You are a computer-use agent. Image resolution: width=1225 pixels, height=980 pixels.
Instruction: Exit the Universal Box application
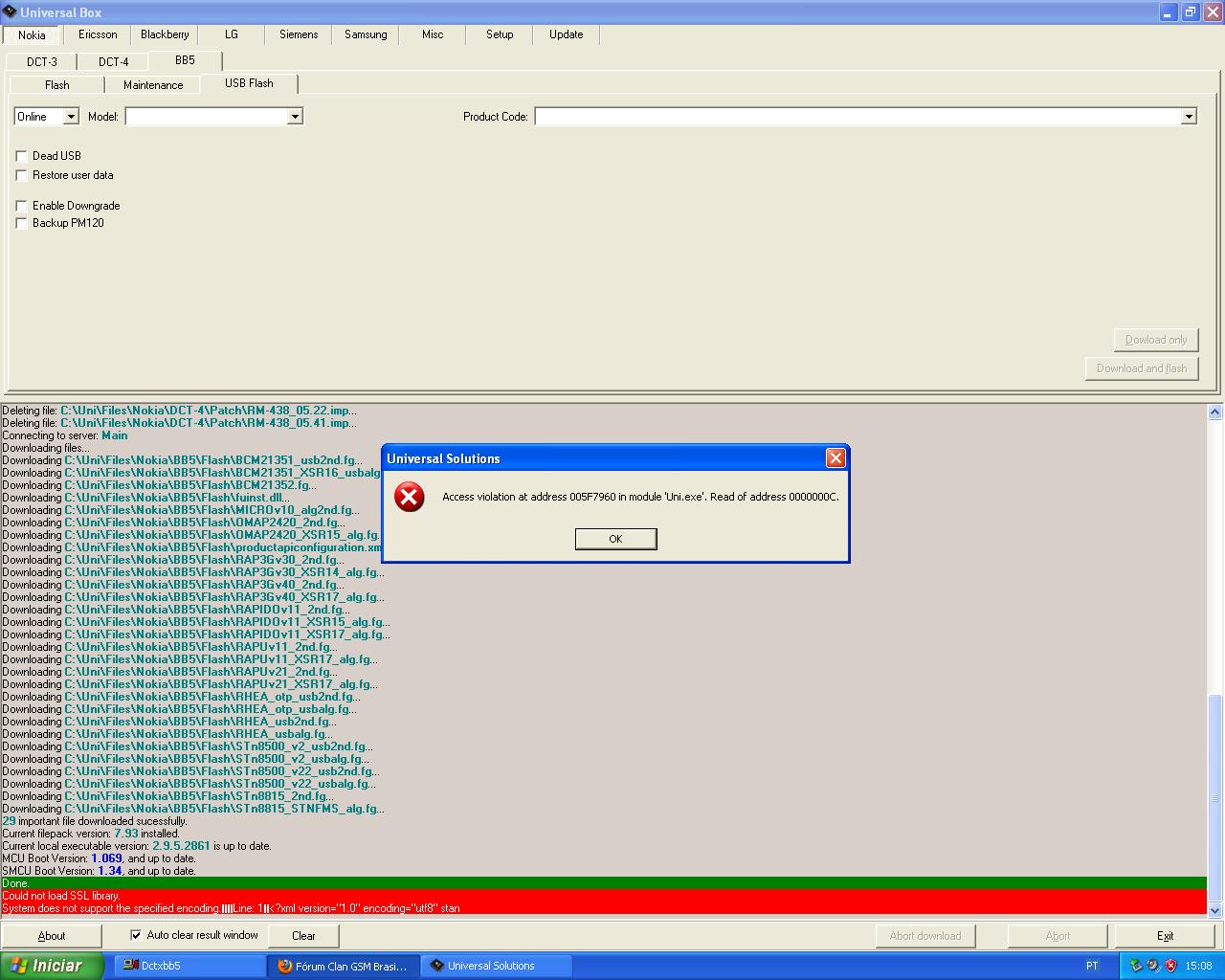tap(1165, 936)
